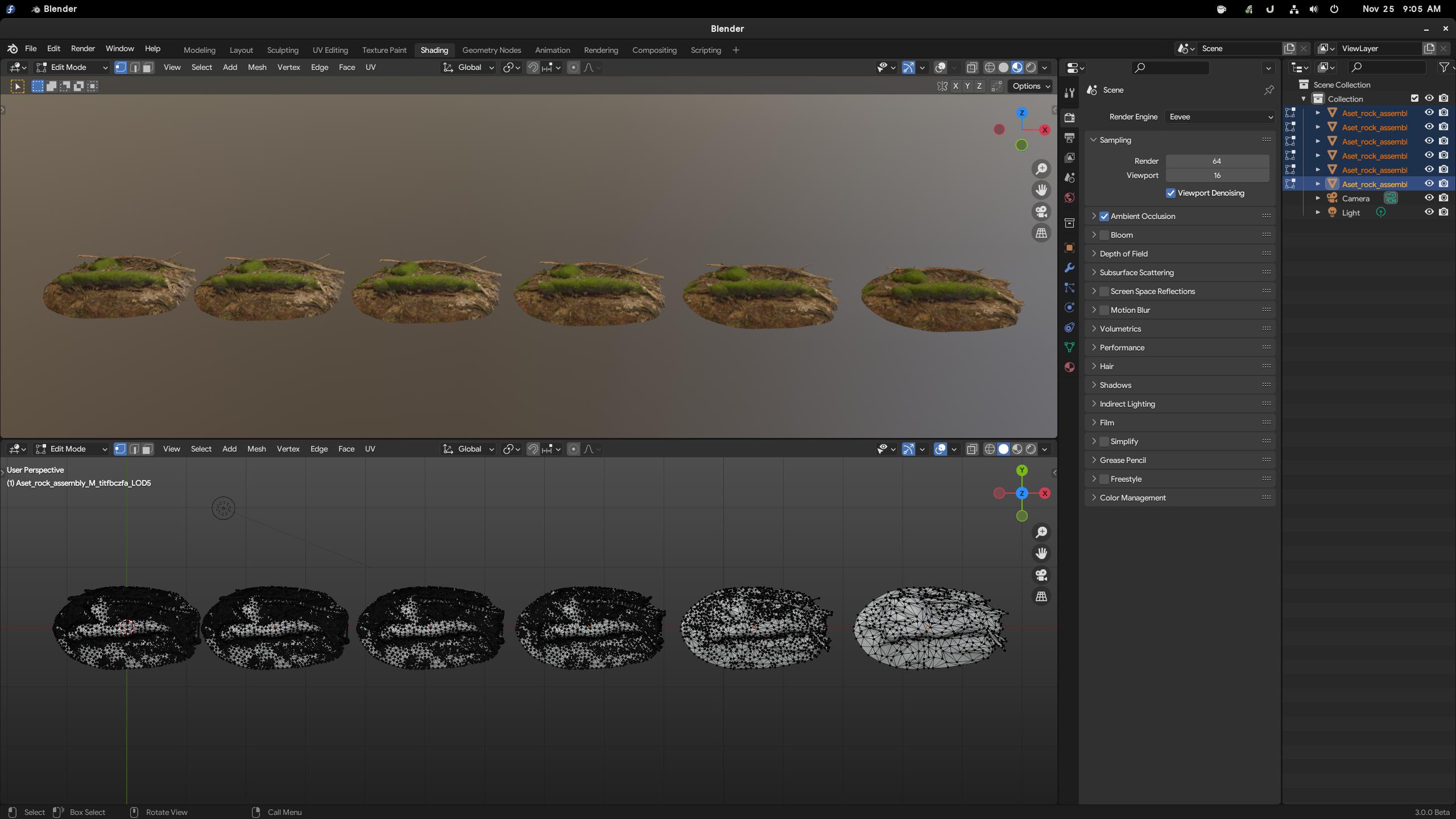
Task: Open Global transform orientation in bottom viewport
Action: [x=469, y=449]
